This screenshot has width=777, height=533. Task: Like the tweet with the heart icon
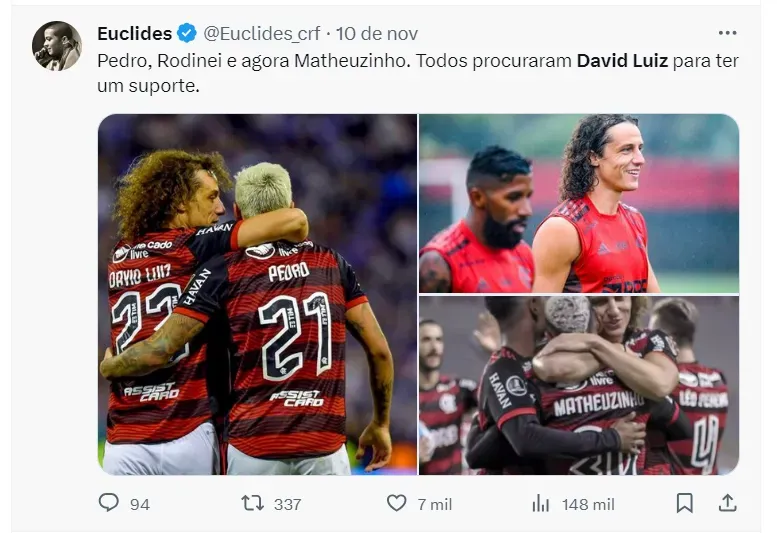tap(396, 503)
